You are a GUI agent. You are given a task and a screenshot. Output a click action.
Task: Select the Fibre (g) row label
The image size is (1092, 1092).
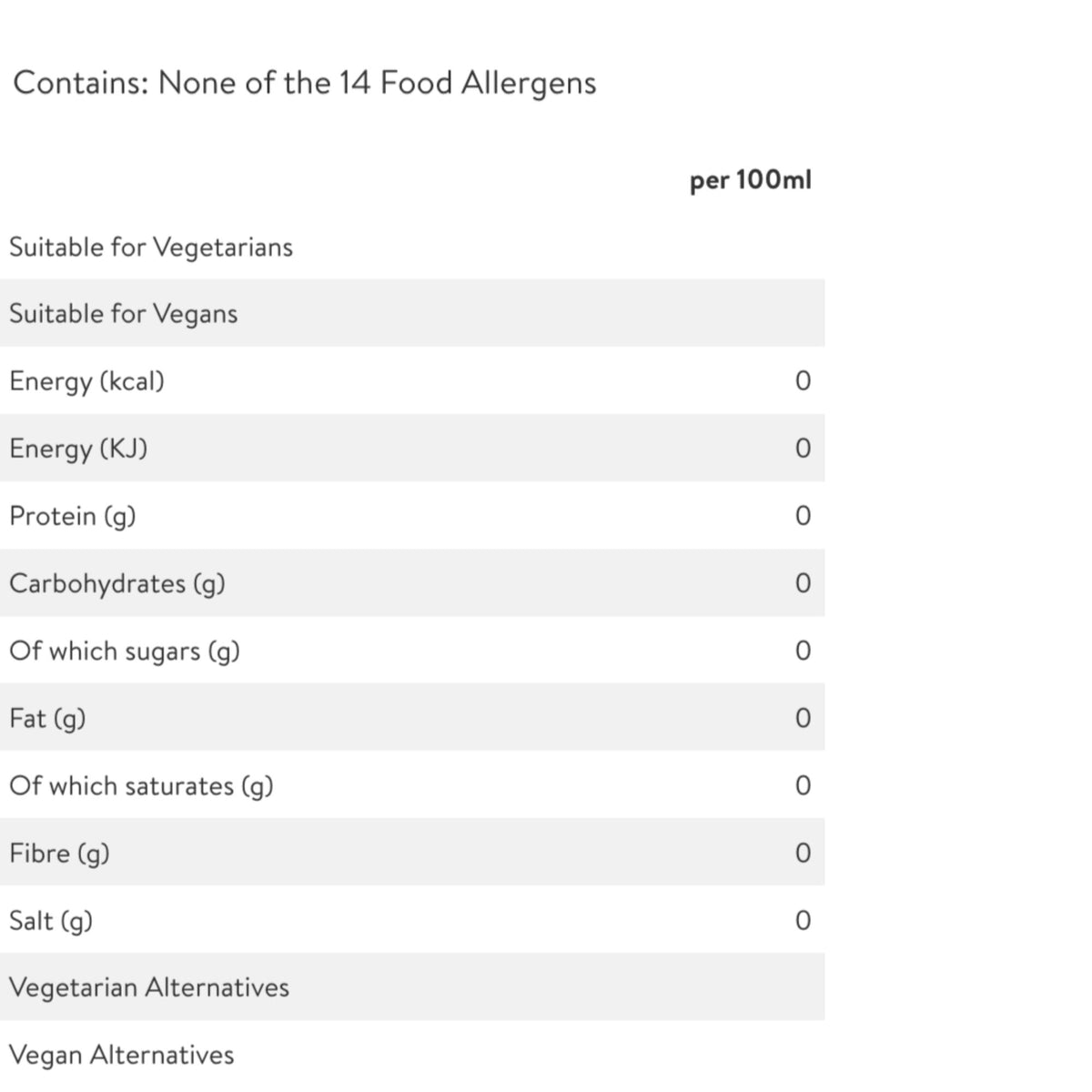pyautogui.click(x=59, y=853)
